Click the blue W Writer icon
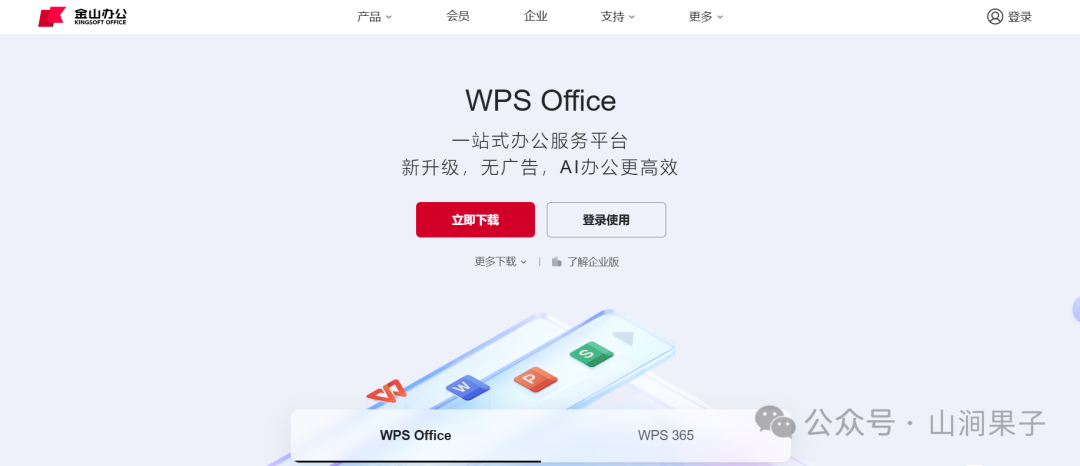The image size is (1080, 466). coord(468,387)
